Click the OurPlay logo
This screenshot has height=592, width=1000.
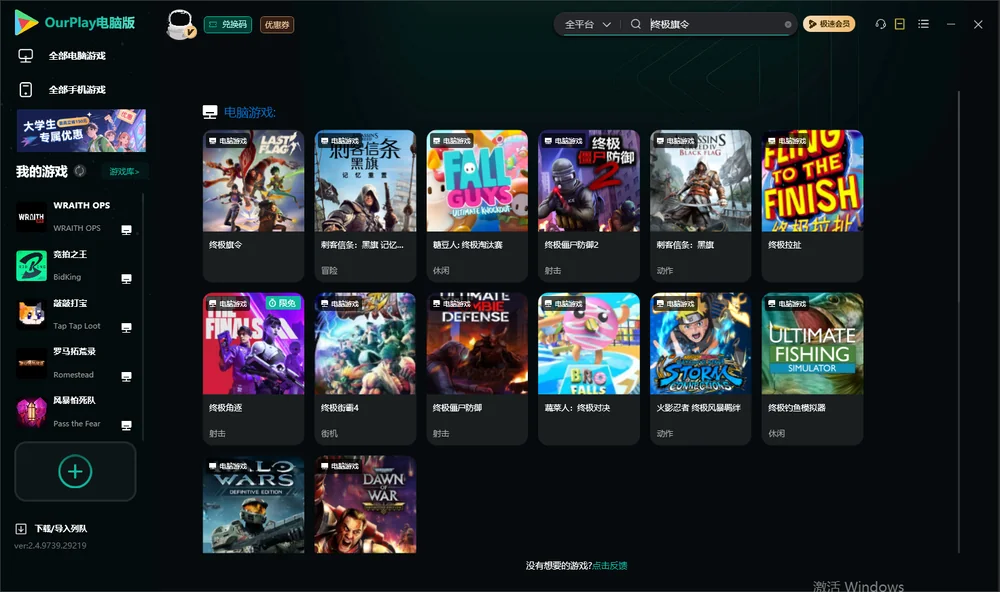coord(75,22)
